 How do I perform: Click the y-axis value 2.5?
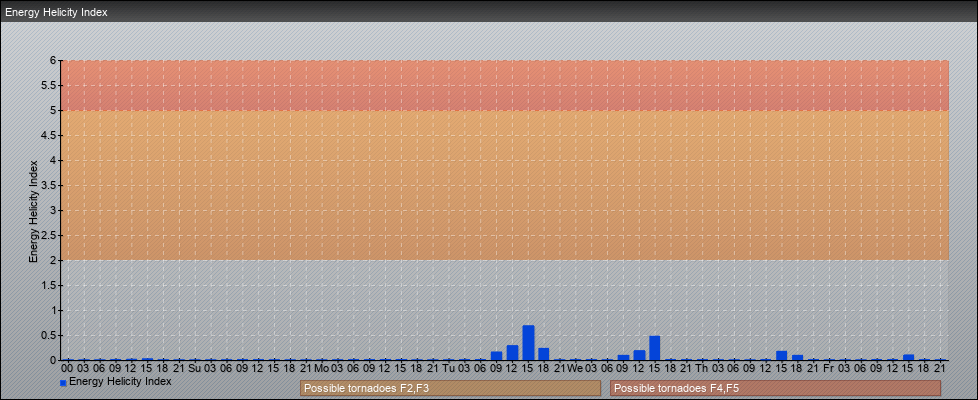(50, 235)
